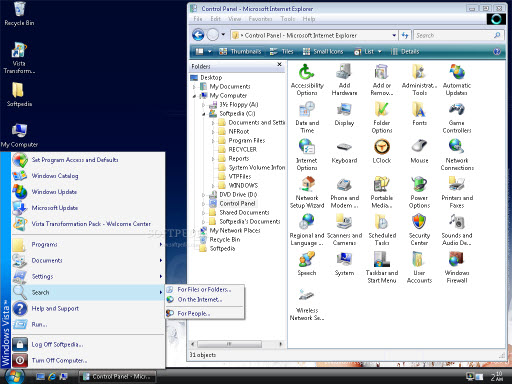The width and height of the screenshot is (512, 384).
Task: Open Printers and Faxes icon
Action: [457, 192]
